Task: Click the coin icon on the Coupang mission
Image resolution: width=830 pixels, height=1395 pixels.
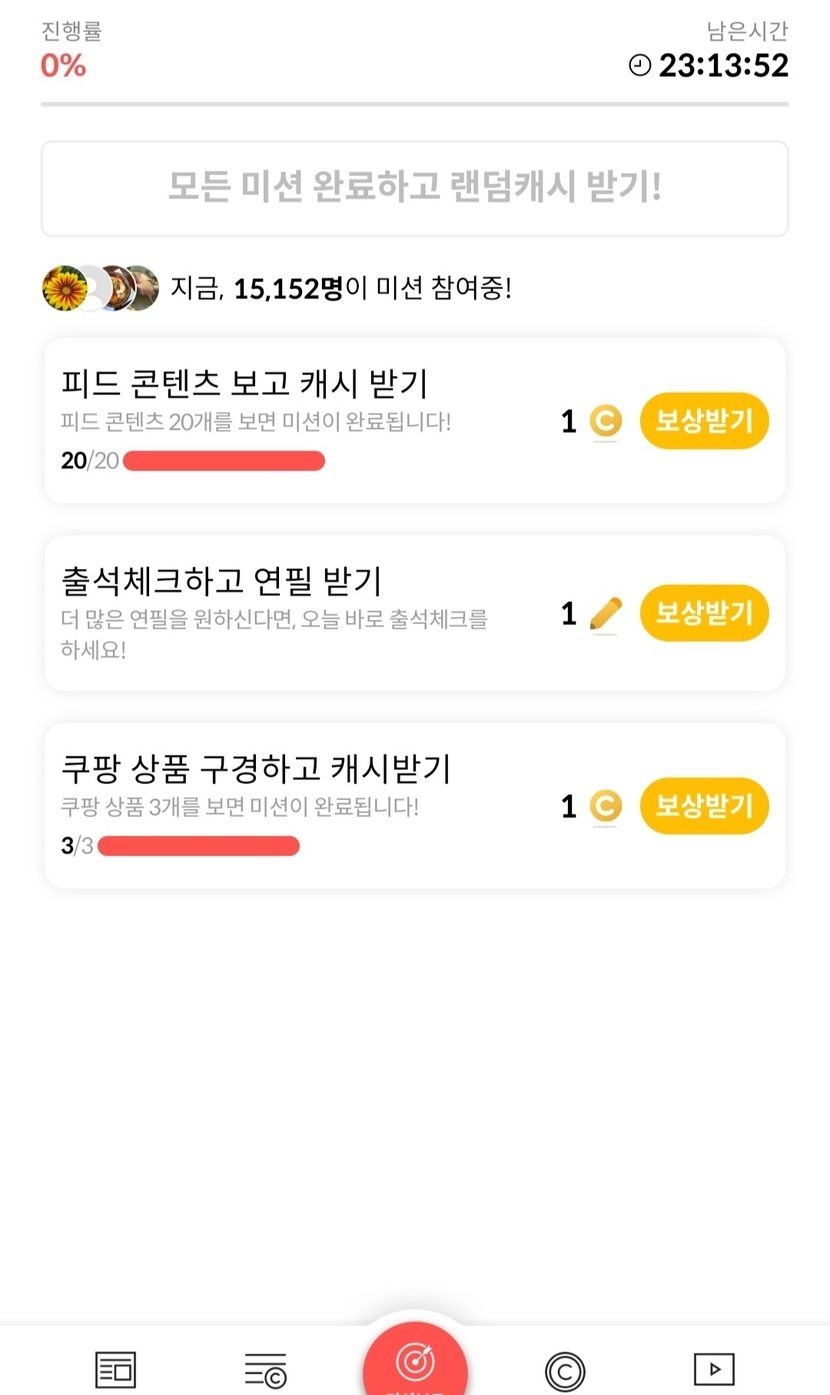Action: [605, 806]
